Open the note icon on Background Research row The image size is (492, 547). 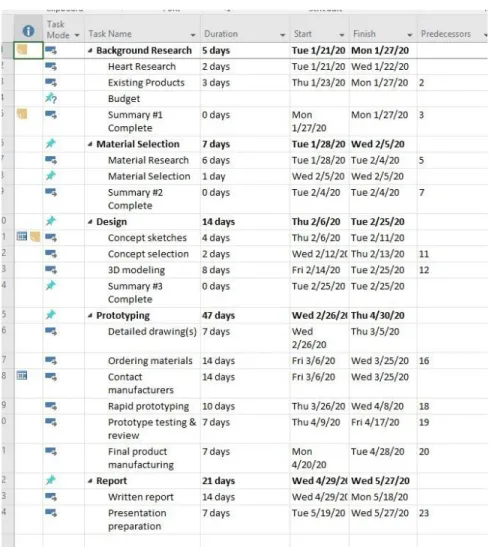tap(22, 50)
